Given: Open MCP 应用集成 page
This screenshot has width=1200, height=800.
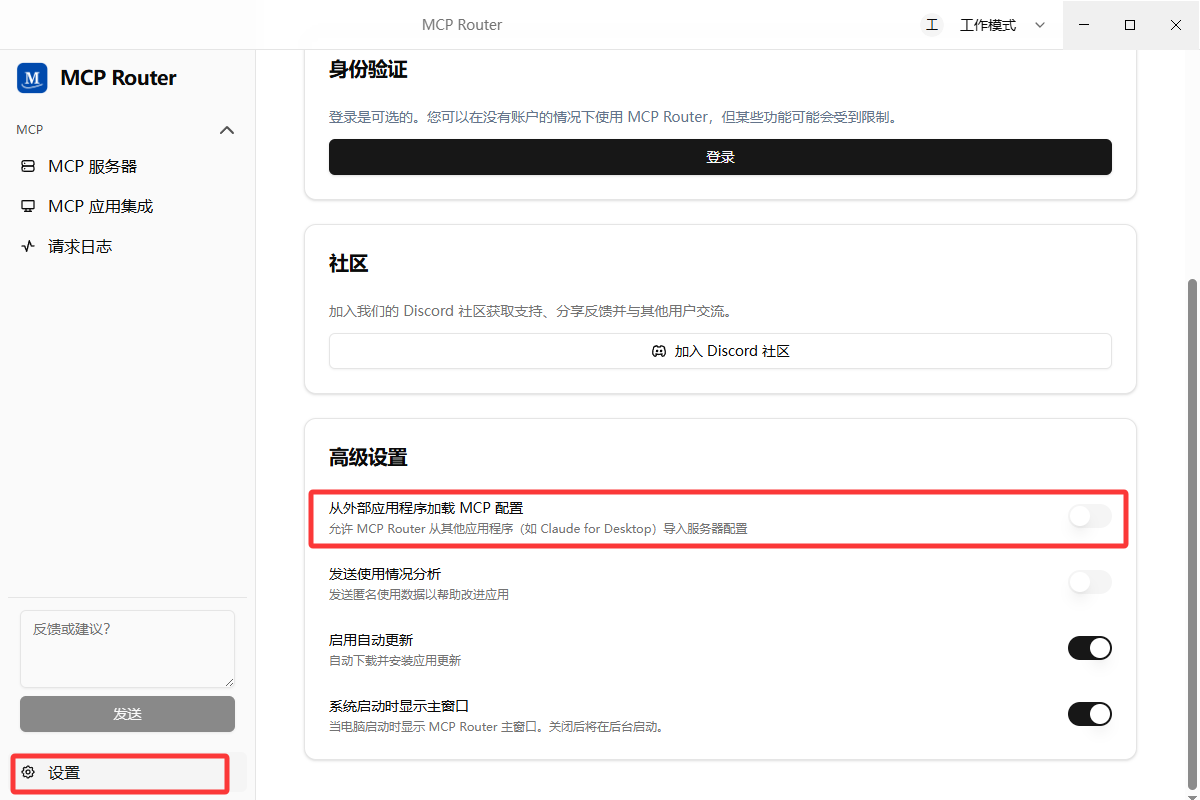Looking at the screenshot, I should [128, 206].
